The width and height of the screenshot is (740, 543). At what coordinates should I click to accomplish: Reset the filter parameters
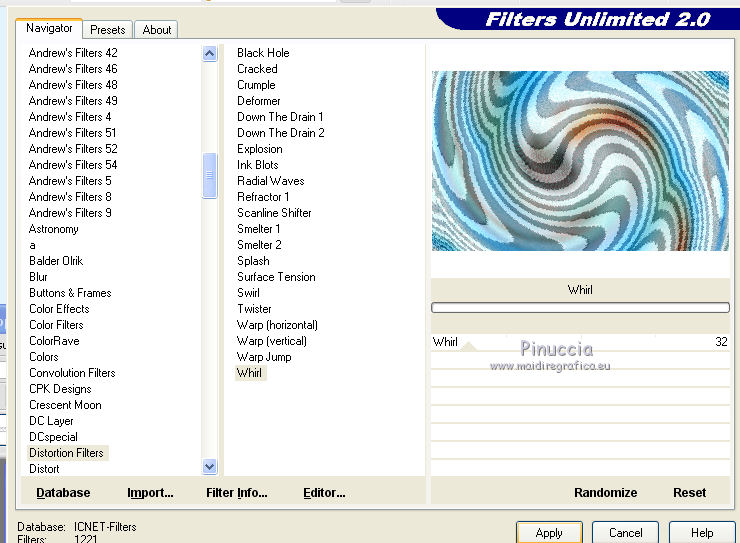(x=690, y=493)
